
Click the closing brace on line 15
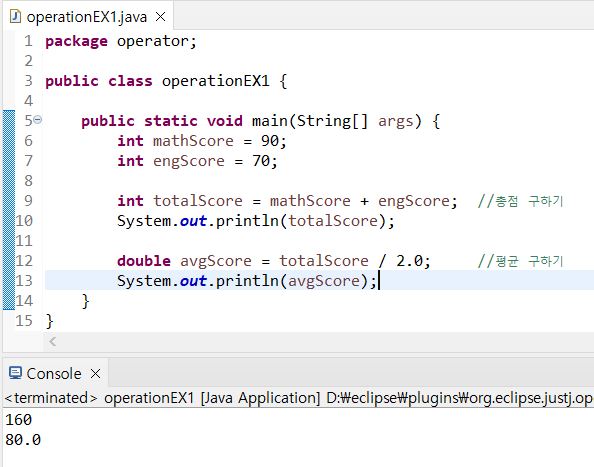50,321
